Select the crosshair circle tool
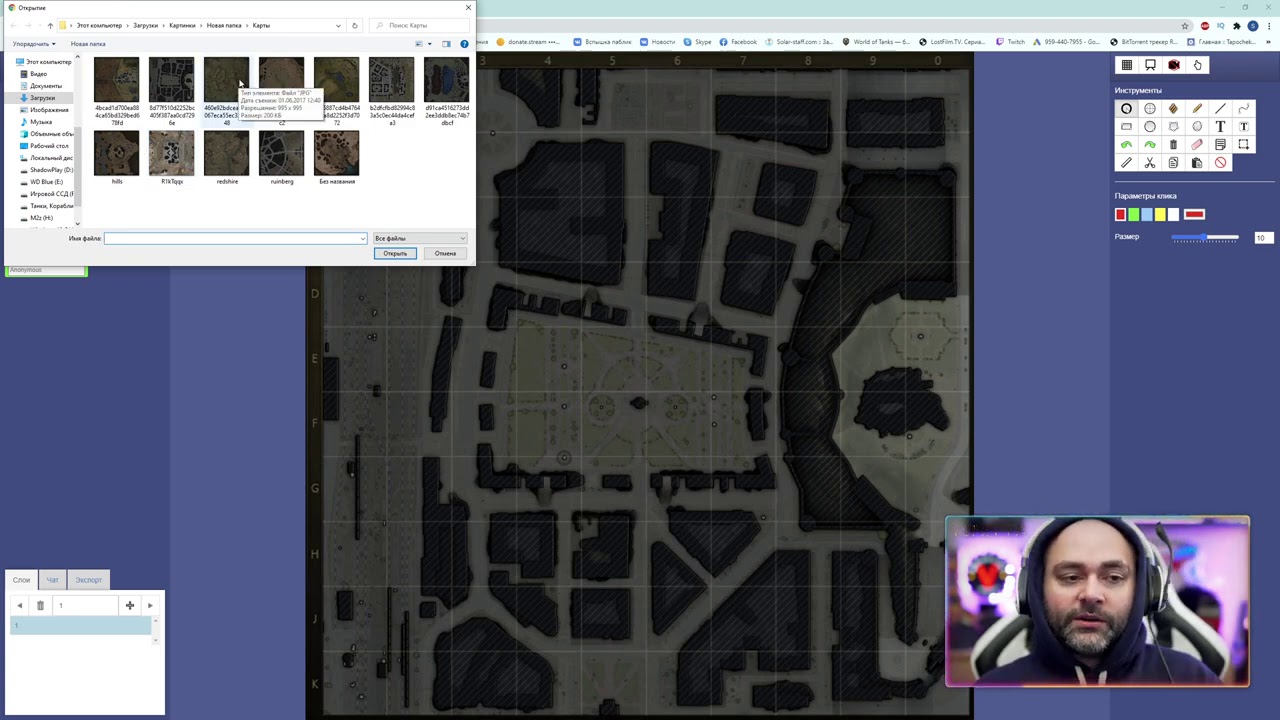Image resolution: width=1280 pixels, height=720 pixels. pyautogui.click(x=1150, y=109)
